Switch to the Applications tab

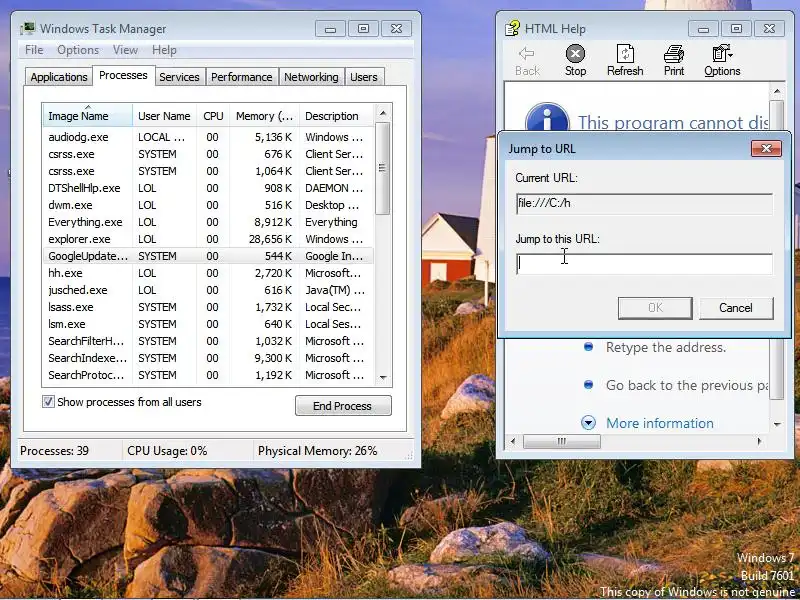click(59, 77)
